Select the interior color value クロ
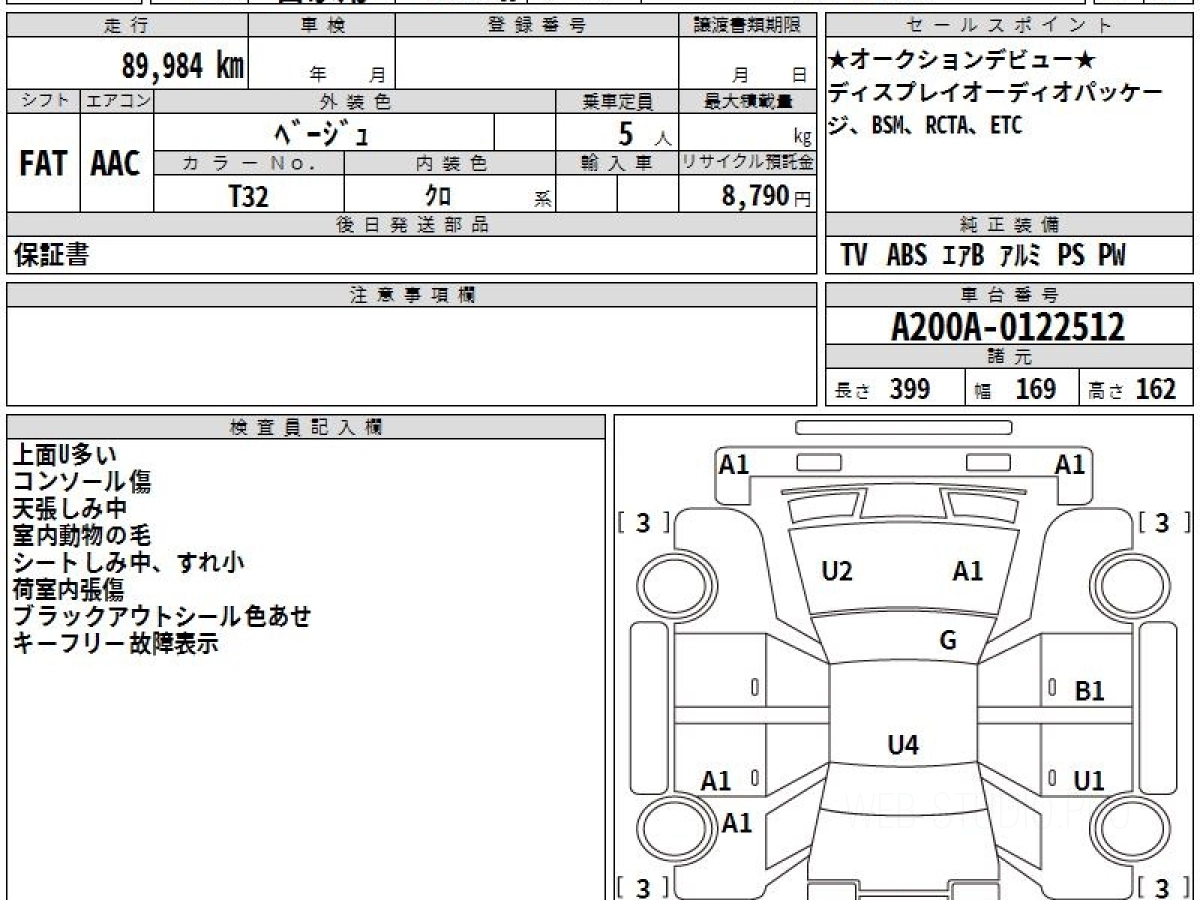Screen dimensions: 1200x900 [x=439, y=196]
